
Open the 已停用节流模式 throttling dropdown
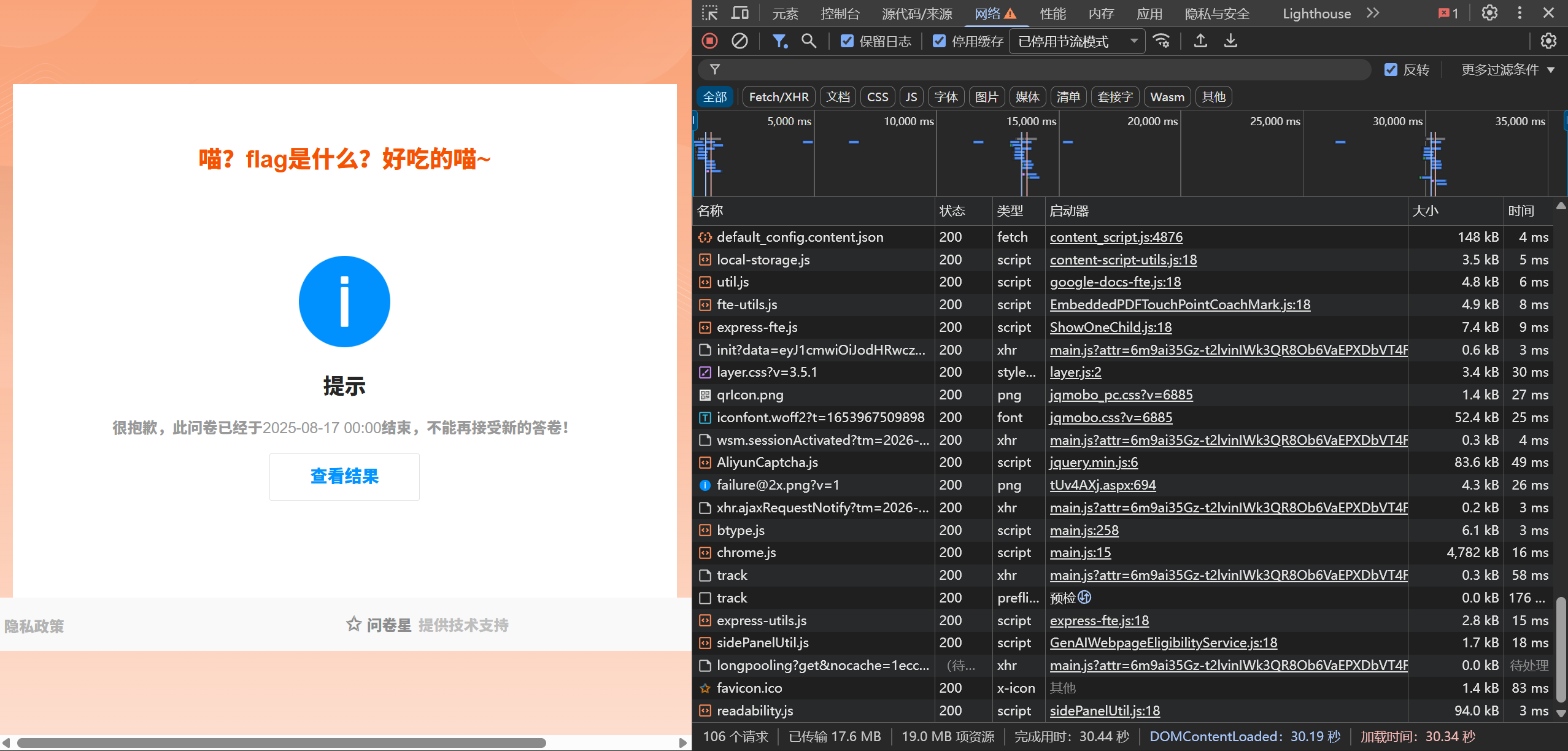[1076, 41]
